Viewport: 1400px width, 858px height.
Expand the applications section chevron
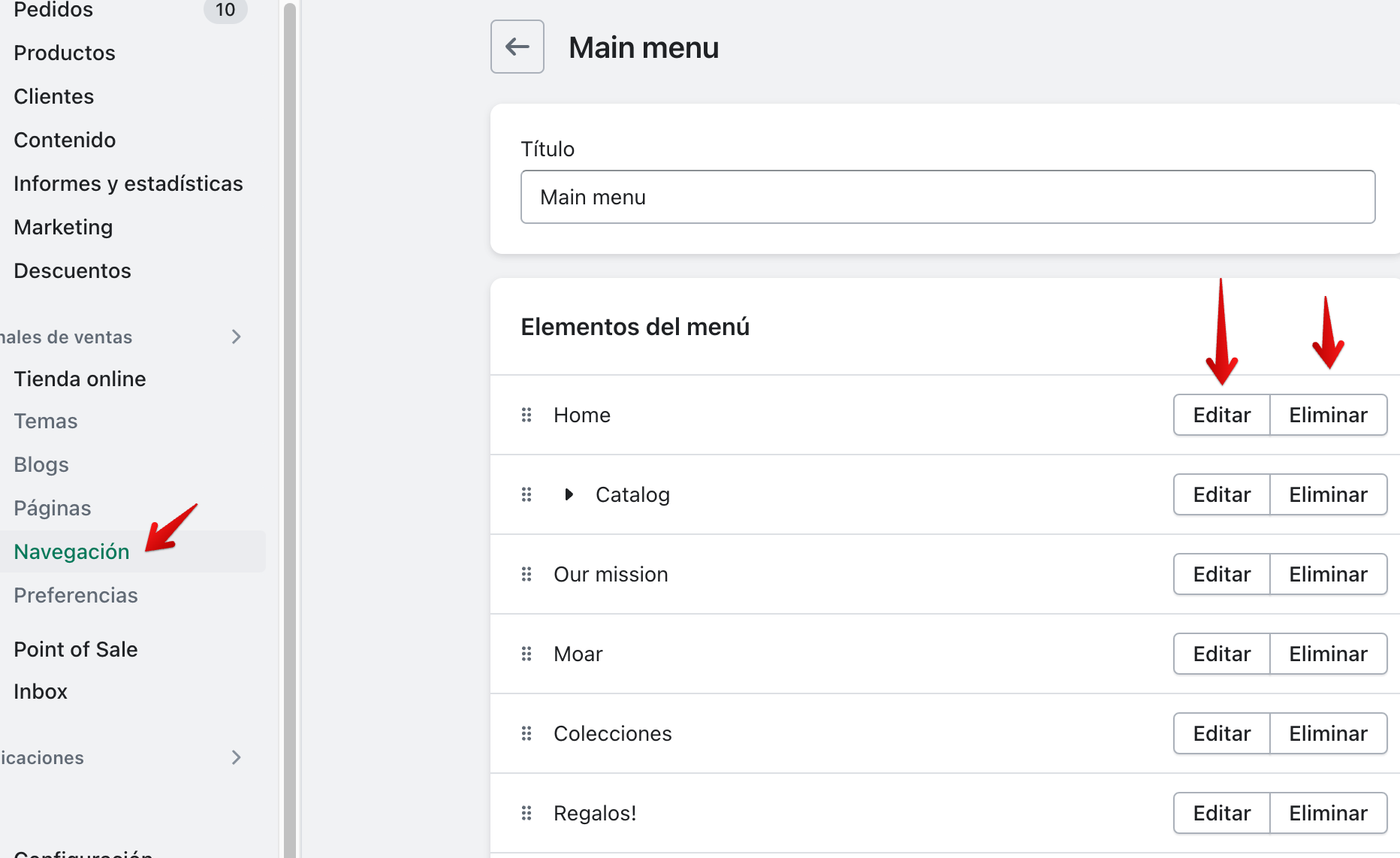[237, 757]
